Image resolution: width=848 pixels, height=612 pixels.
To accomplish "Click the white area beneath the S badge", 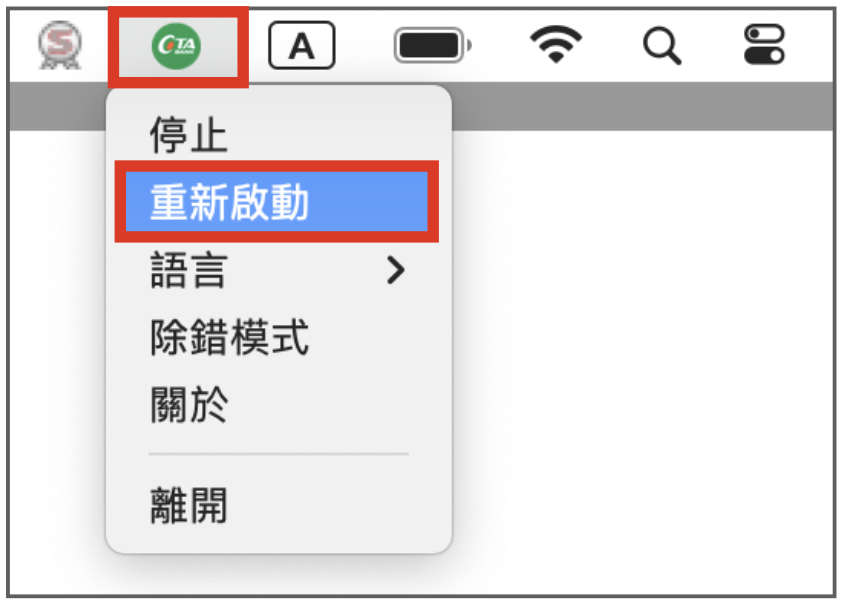I will pos(57,362).
